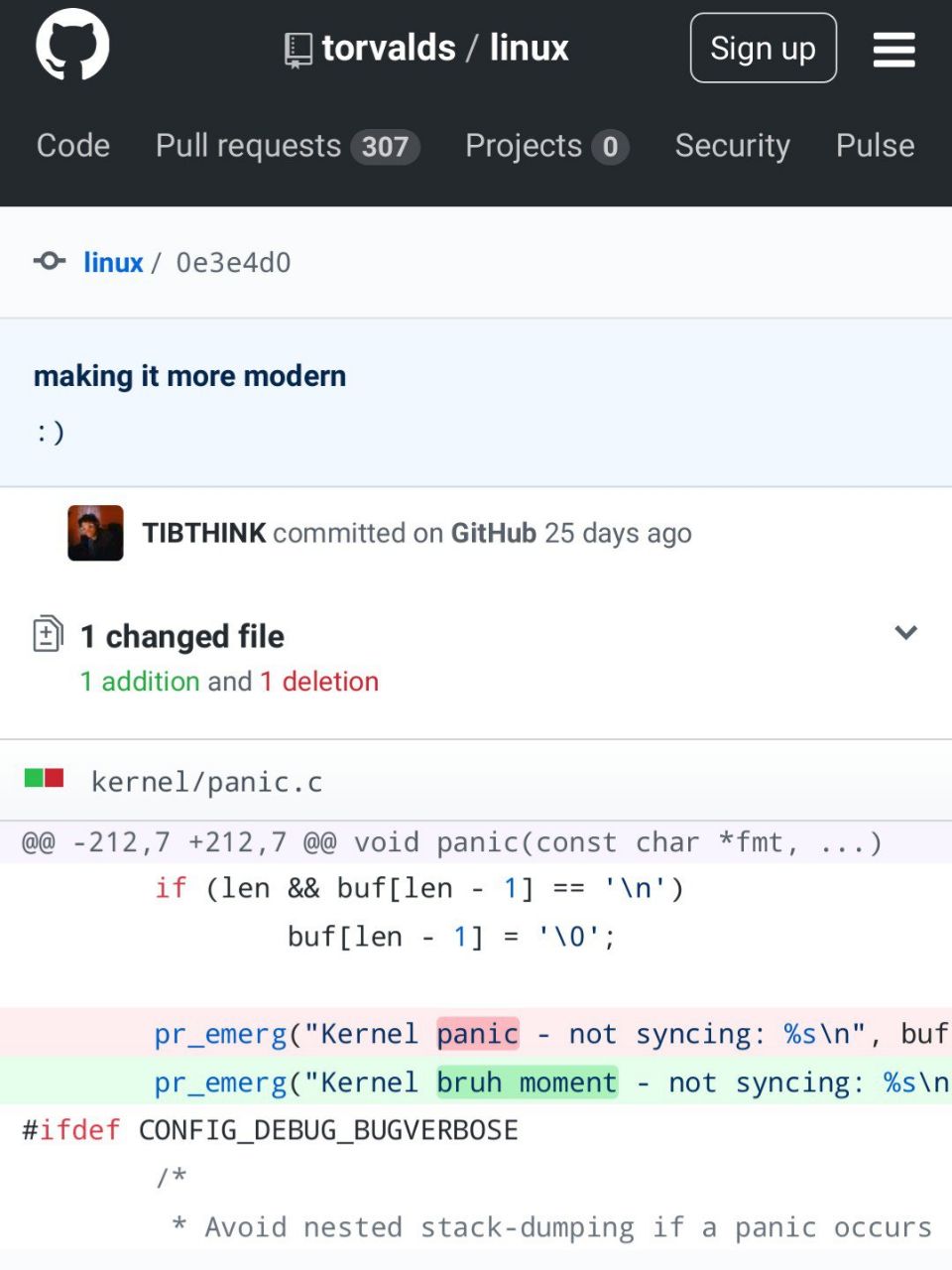Click the Sign up button
Screen dimensions: 952x1270
point(764,48)
